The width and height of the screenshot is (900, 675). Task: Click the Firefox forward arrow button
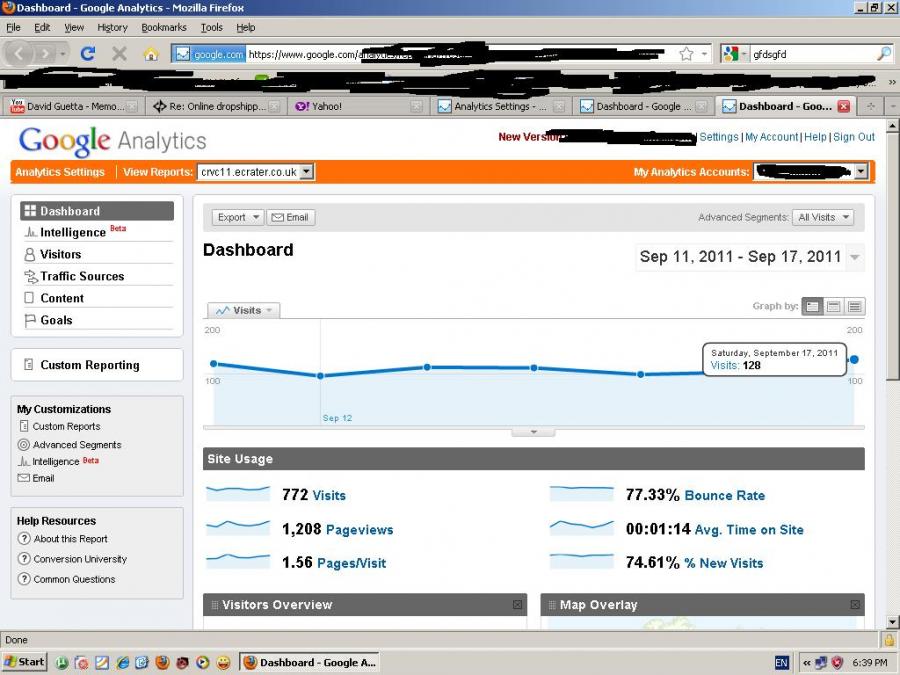tap(45, 54)
